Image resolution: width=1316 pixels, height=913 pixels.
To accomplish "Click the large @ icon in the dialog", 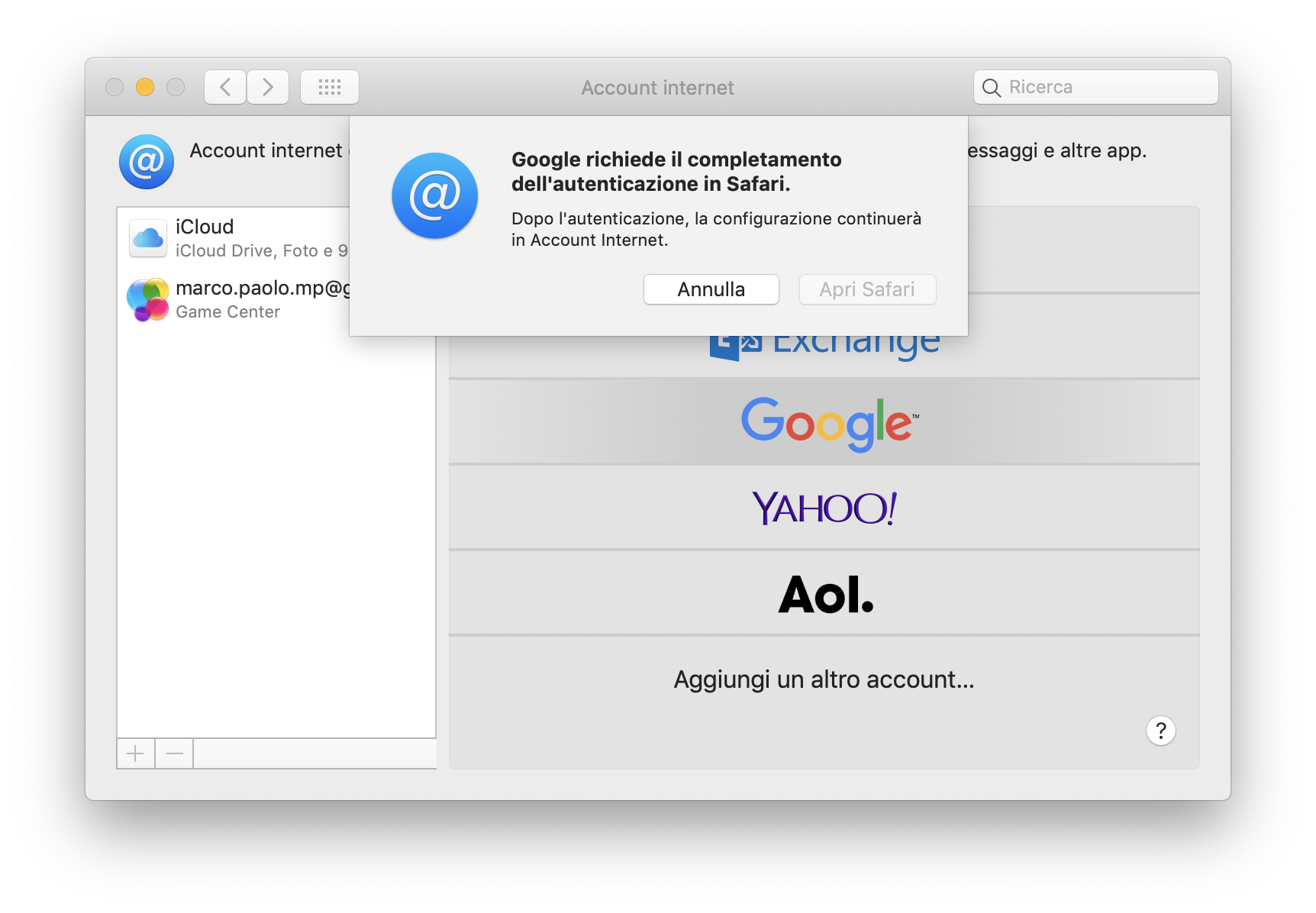I will pyautogui.click(x=435, y=195).
